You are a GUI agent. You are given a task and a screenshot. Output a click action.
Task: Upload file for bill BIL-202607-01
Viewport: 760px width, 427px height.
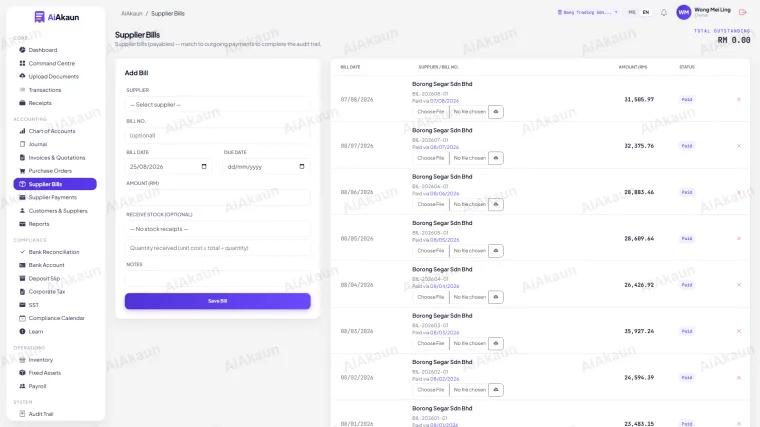(496, 158)
